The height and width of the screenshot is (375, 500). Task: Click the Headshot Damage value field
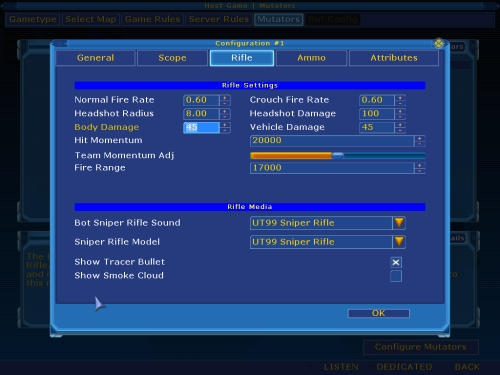(x=377, y=114)
